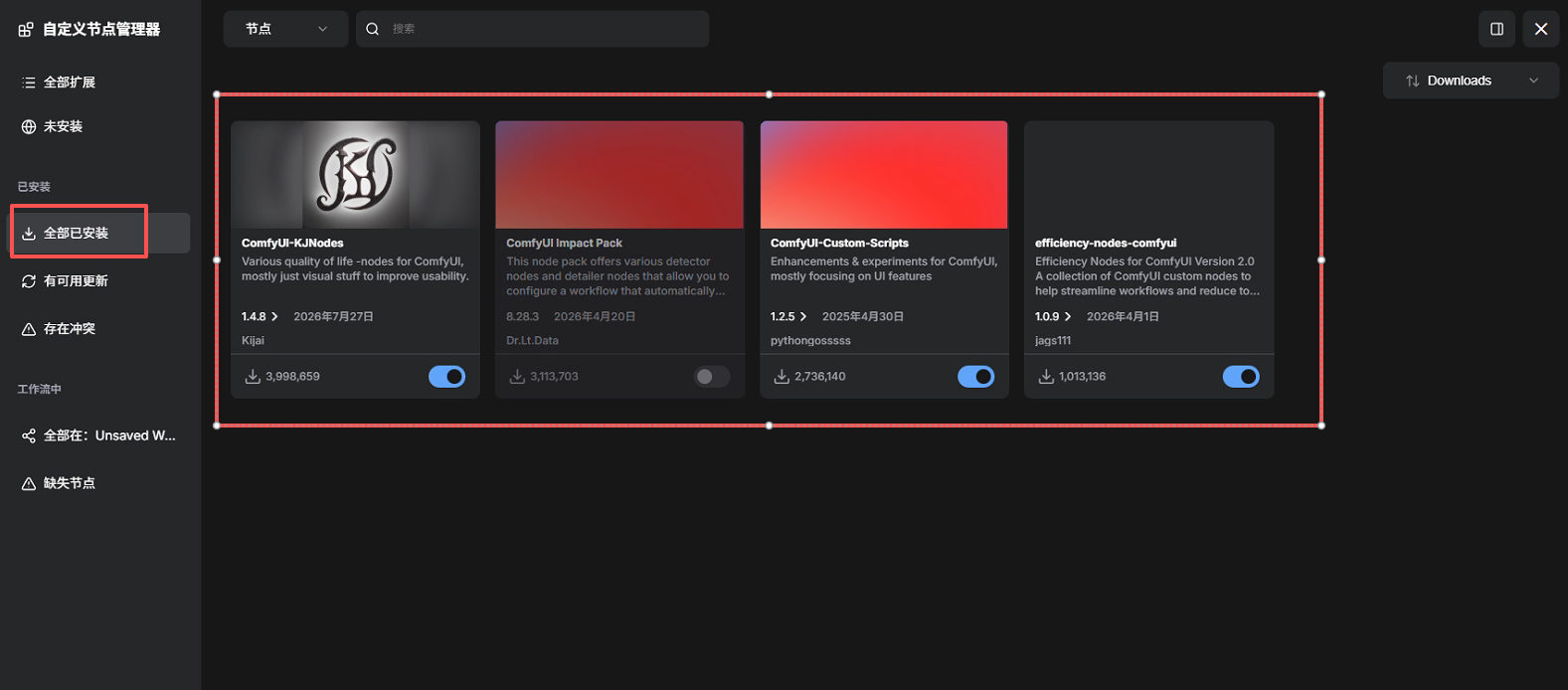1568x690 pixels.
Task: Click the 2026年4月20日 date on Impact Pack
Action: coord(595,316)
